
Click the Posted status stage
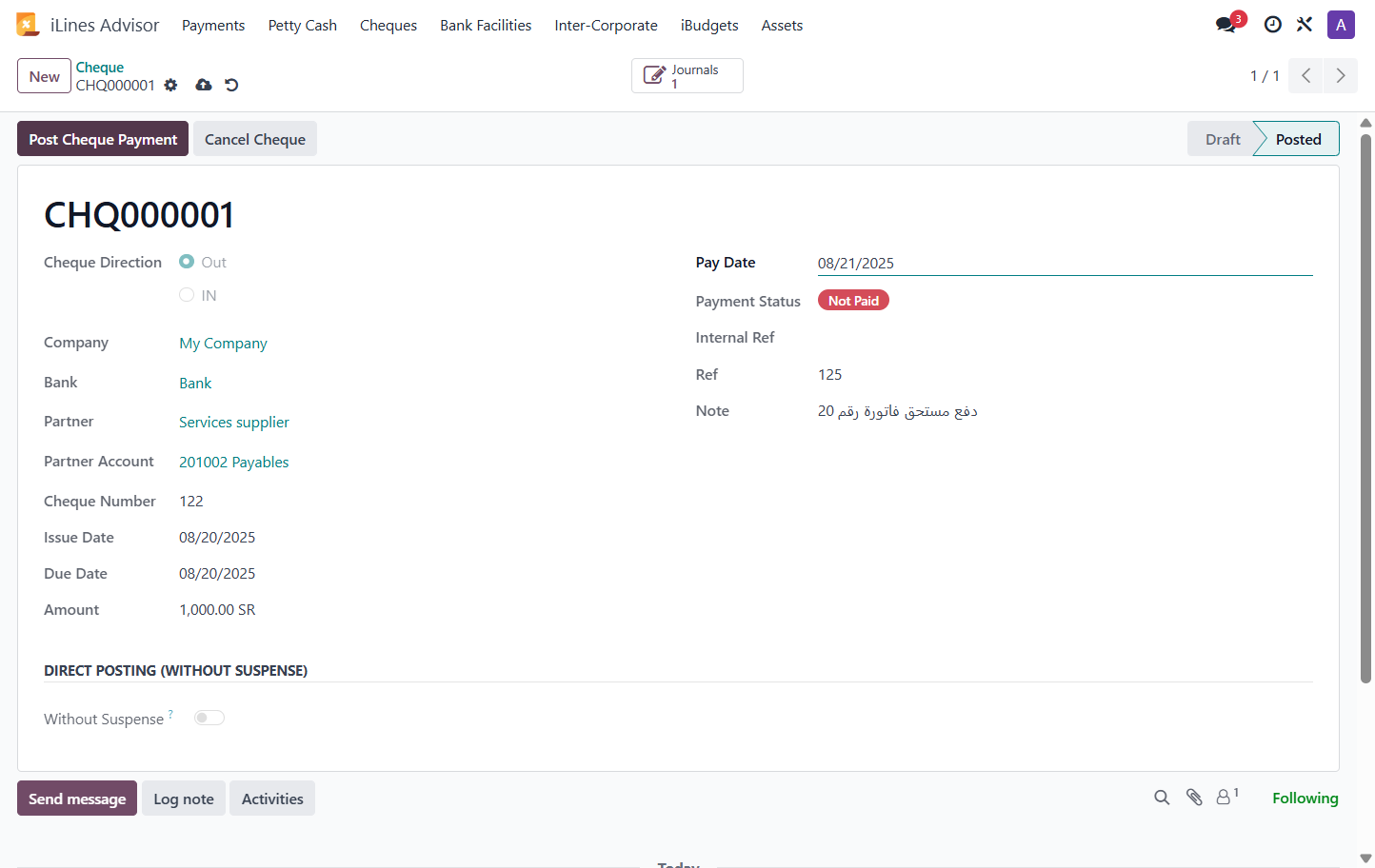(1298, 139)
